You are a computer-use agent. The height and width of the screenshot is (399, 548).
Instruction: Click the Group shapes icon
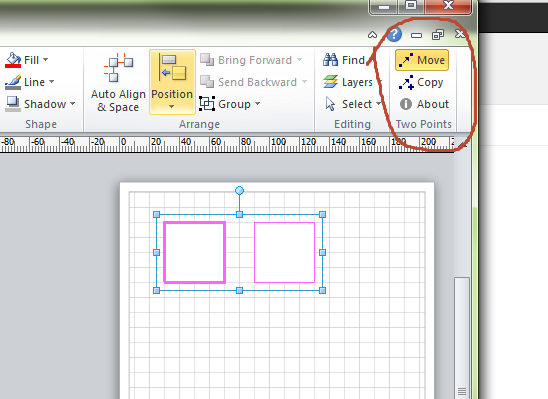point(207,104)
